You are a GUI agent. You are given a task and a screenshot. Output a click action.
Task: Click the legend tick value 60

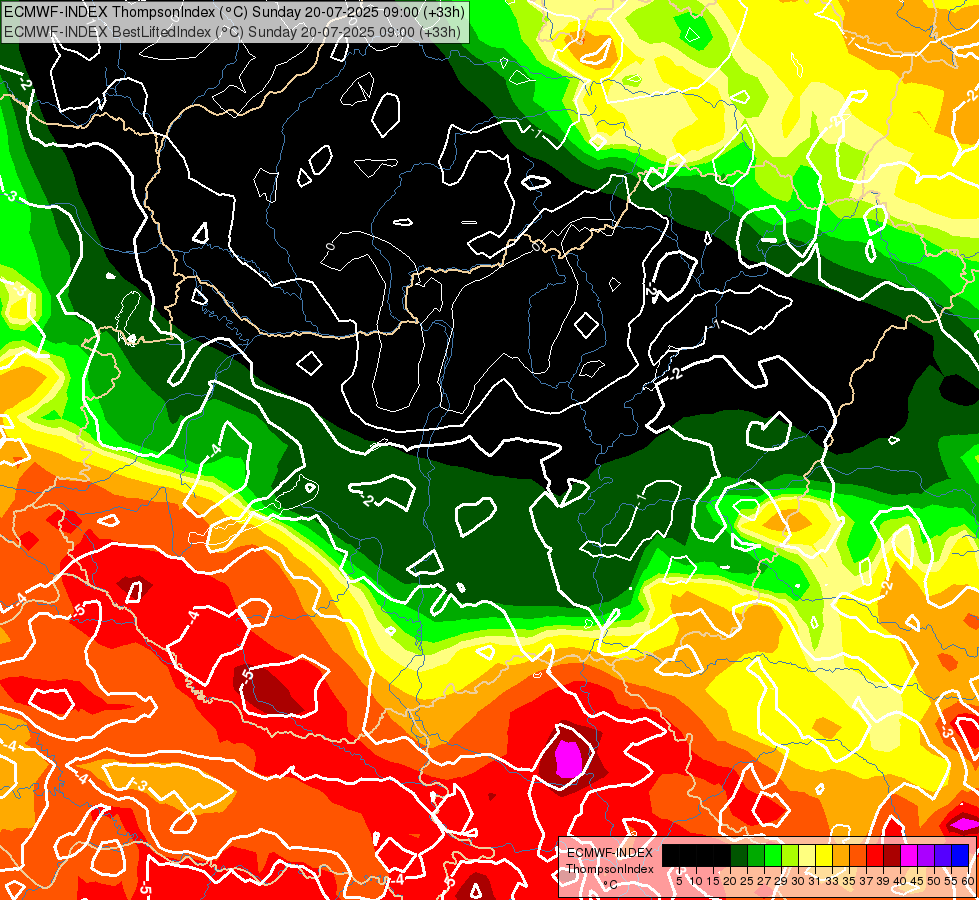tap(968, 881)
